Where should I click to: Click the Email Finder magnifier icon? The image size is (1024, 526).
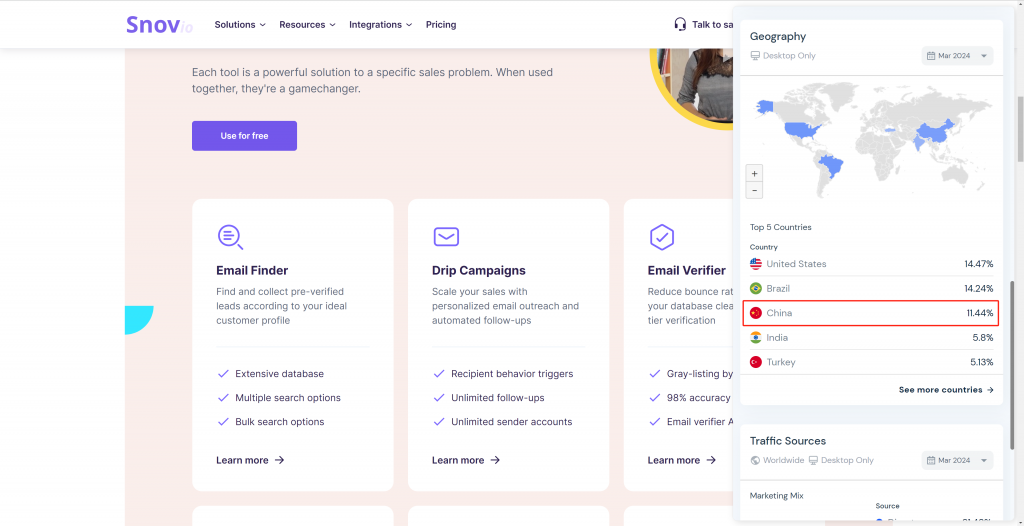tap(230, 237)
